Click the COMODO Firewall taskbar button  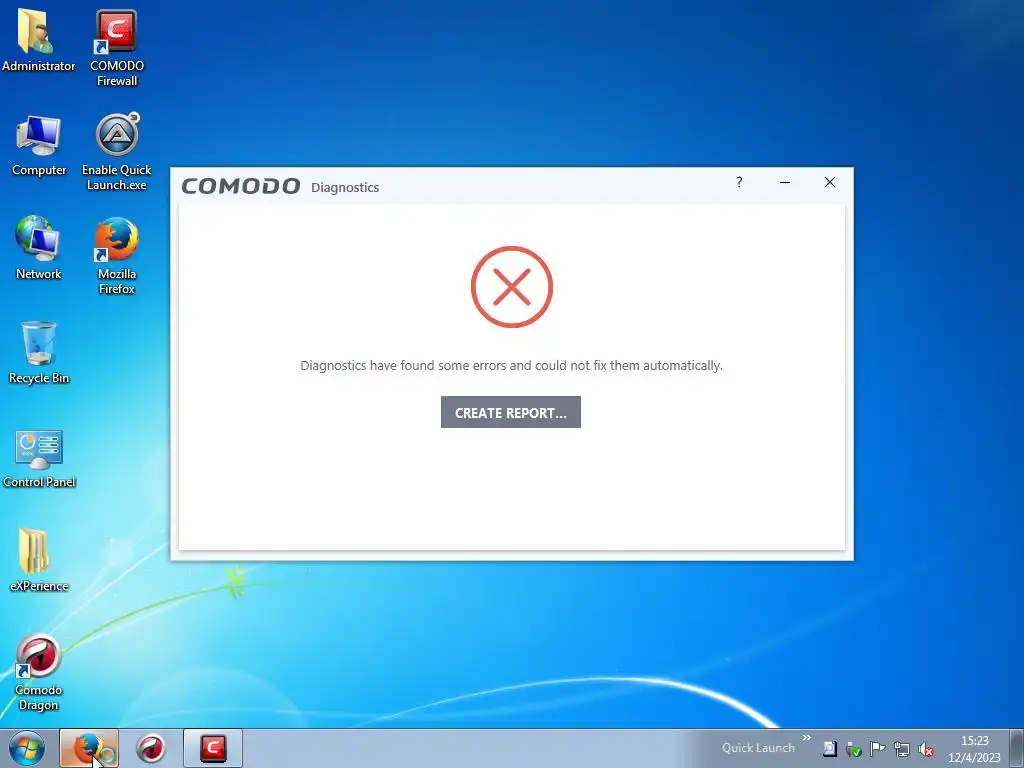[213, 748]
